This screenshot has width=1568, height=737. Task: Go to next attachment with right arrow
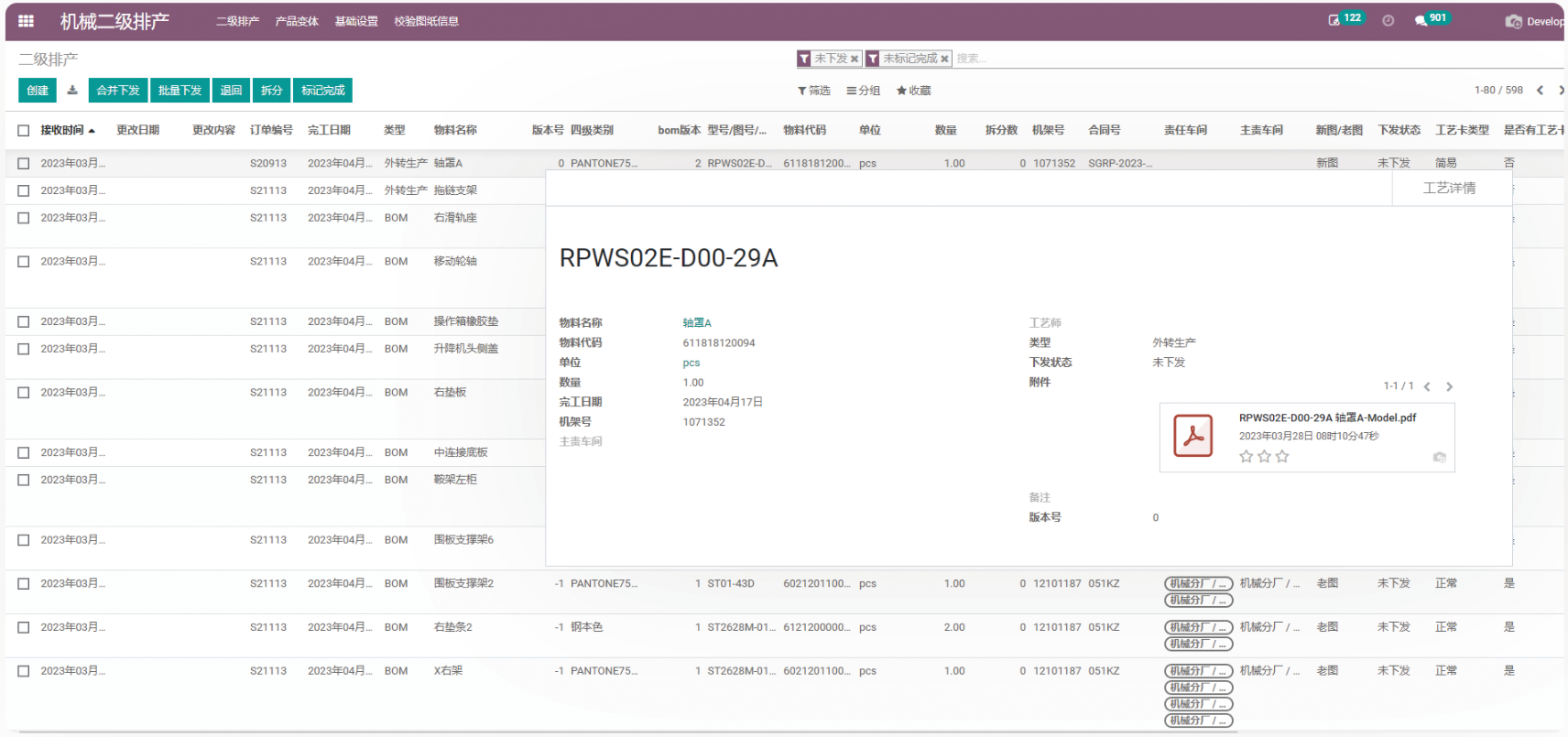(1449, 386)
